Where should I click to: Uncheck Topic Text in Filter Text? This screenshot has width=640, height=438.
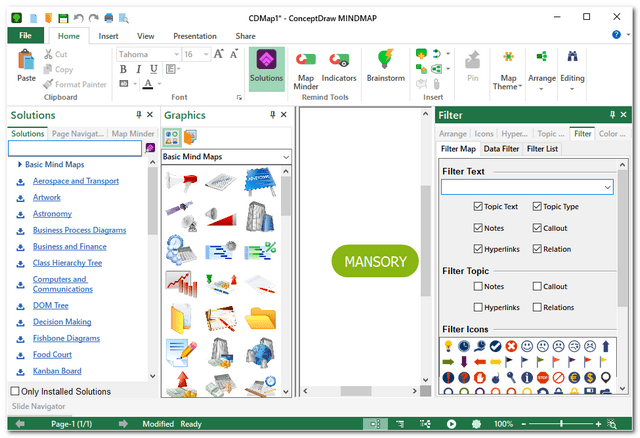coord(478,206)
